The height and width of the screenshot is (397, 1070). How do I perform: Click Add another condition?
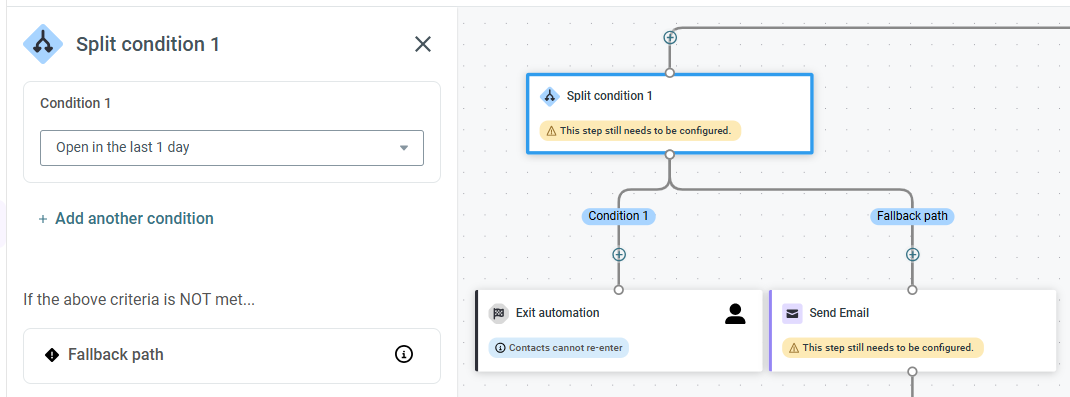[126, 218]
